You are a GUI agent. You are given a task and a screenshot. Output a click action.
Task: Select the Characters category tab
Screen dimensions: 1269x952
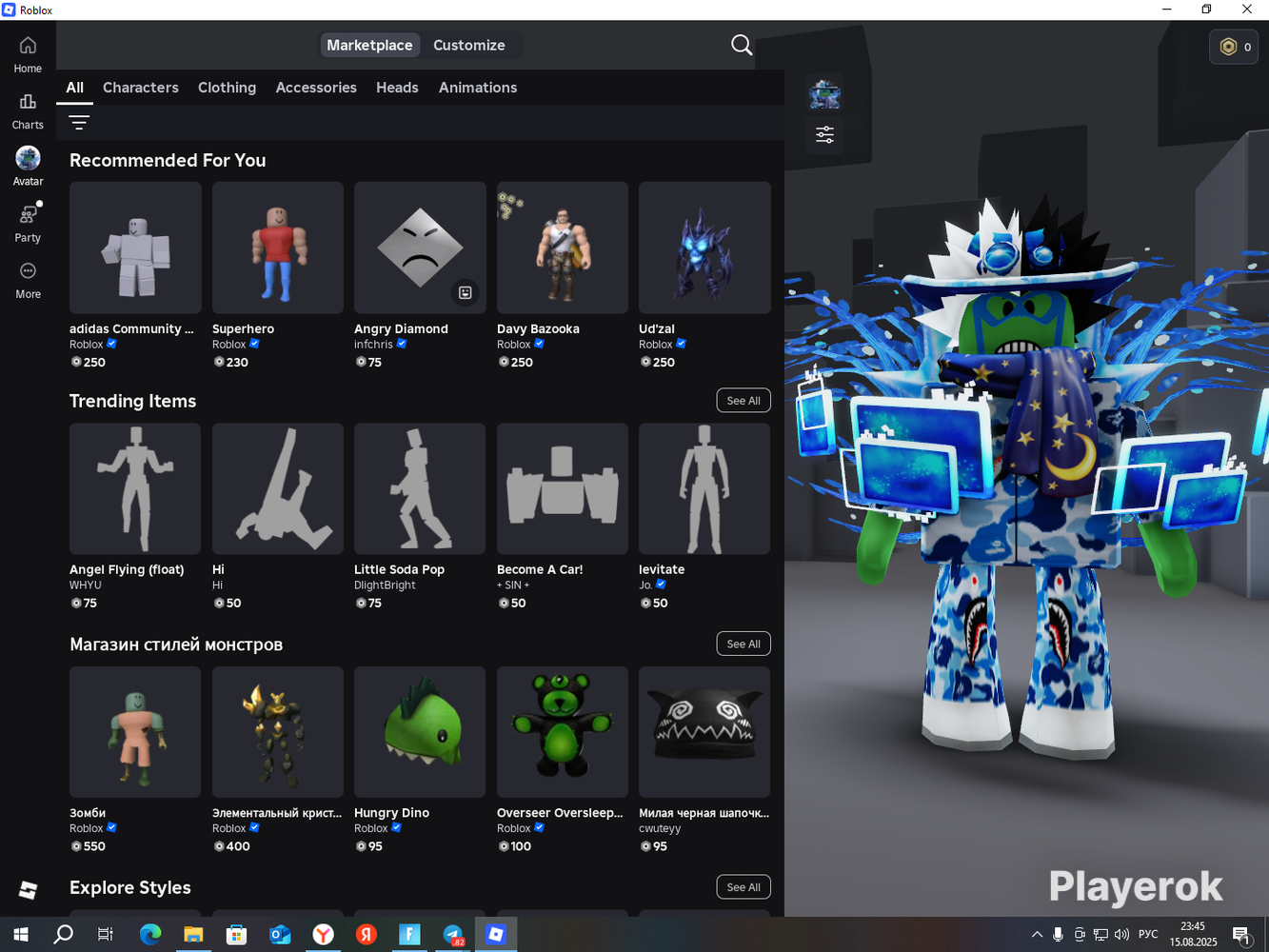pyautogui.click(x=141, y=88)
